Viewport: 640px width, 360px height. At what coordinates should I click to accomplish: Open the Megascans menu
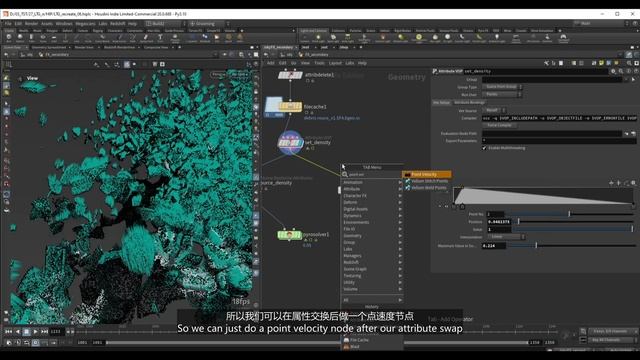85,24
